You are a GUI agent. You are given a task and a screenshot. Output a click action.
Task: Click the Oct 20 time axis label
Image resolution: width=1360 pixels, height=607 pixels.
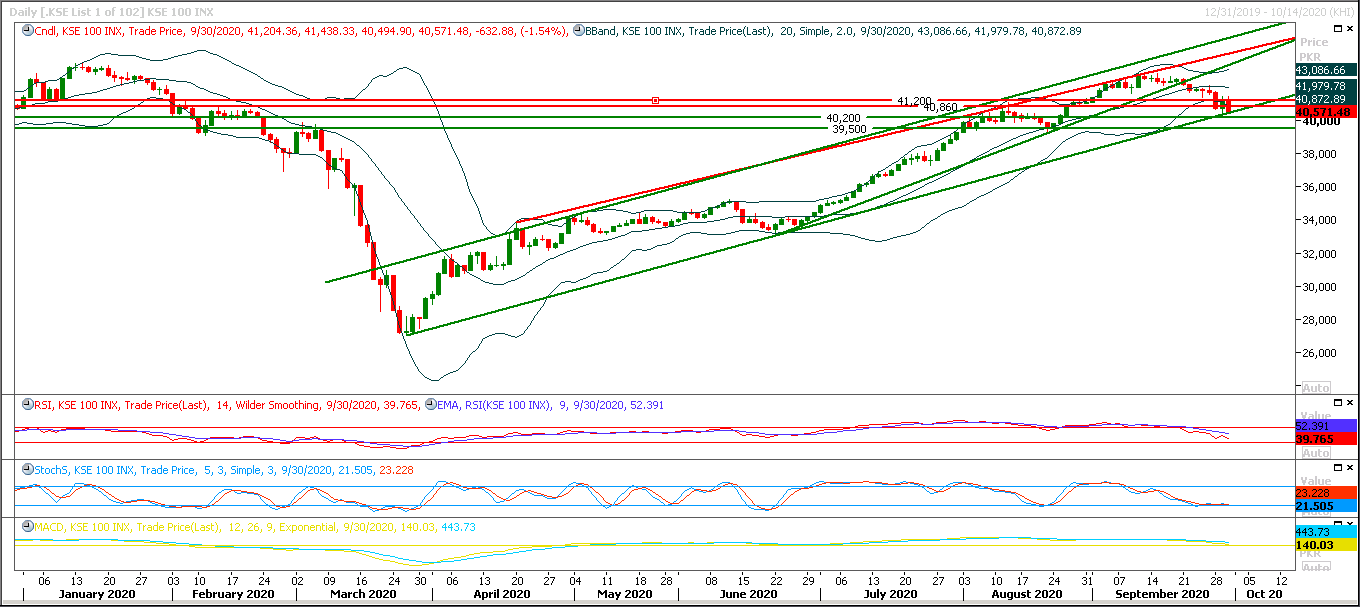coord(1263,594)
